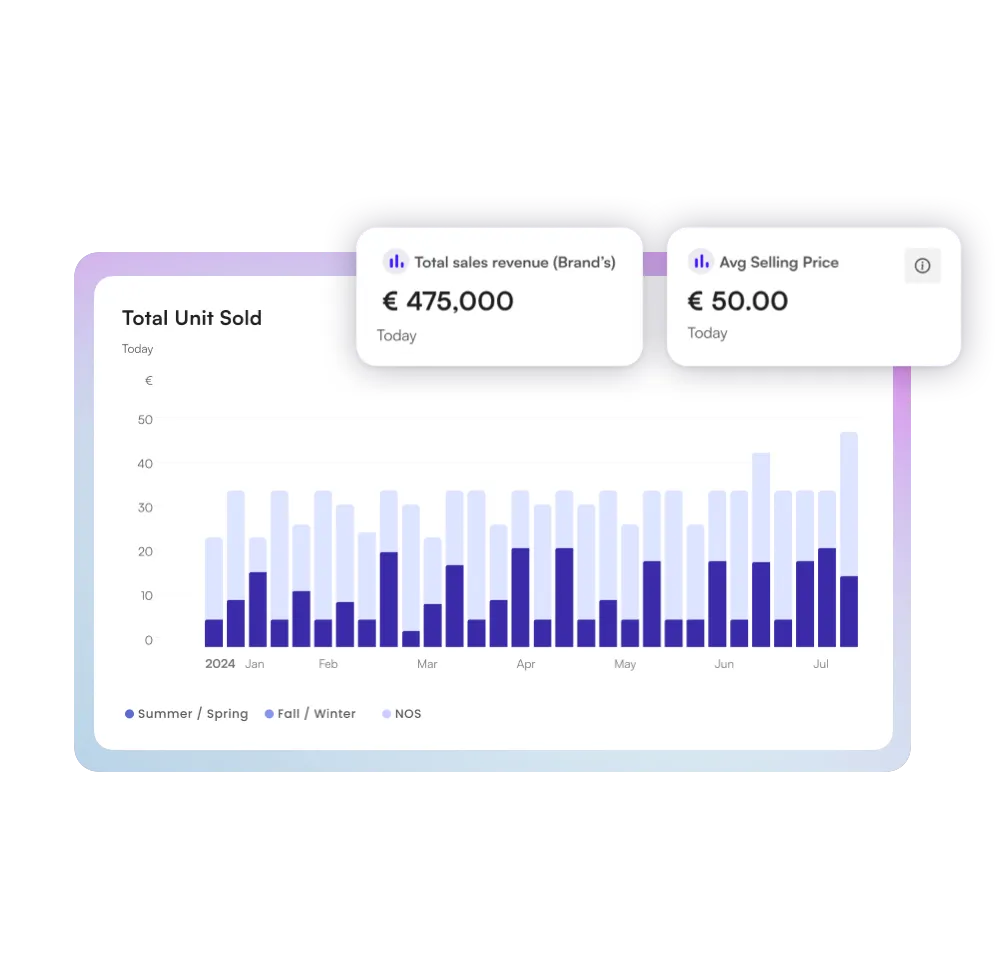Click the Today label under Total sales revenue
Image resolution: width=1008 pixels, height=956 pixels.
[x=396, y=335]
